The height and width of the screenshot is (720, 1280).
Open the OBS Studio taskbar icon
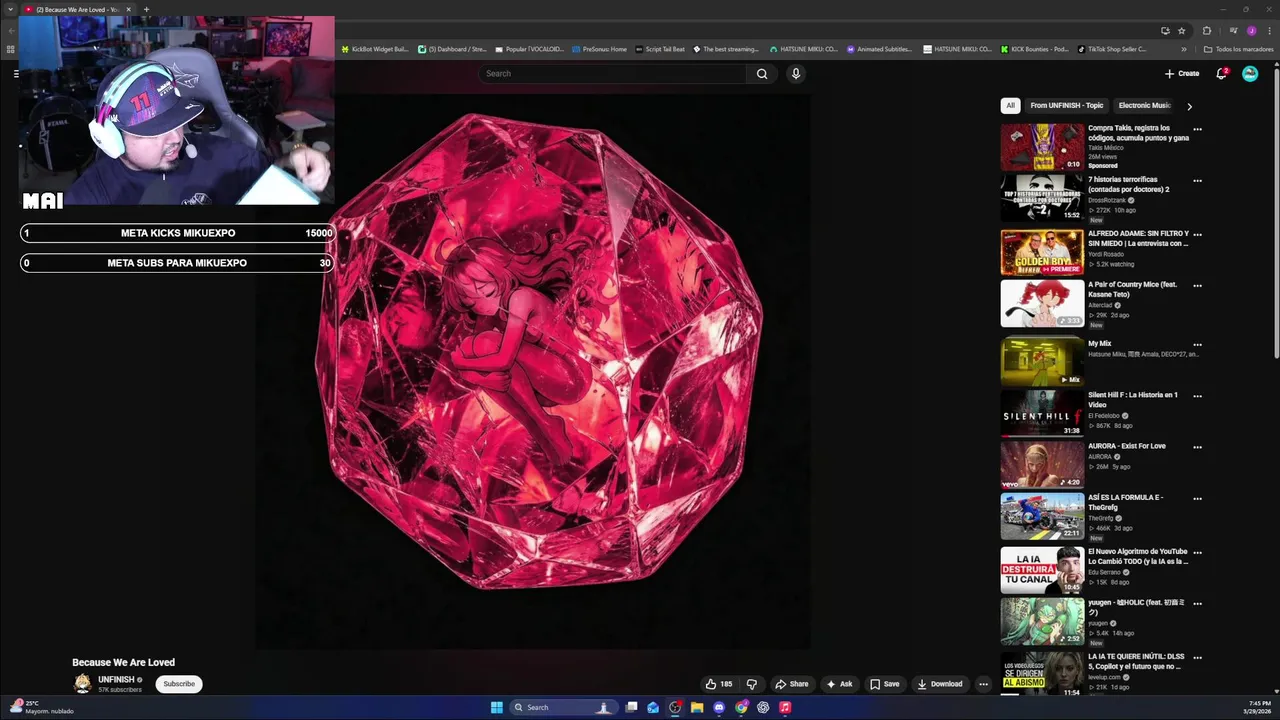(675, 707)
